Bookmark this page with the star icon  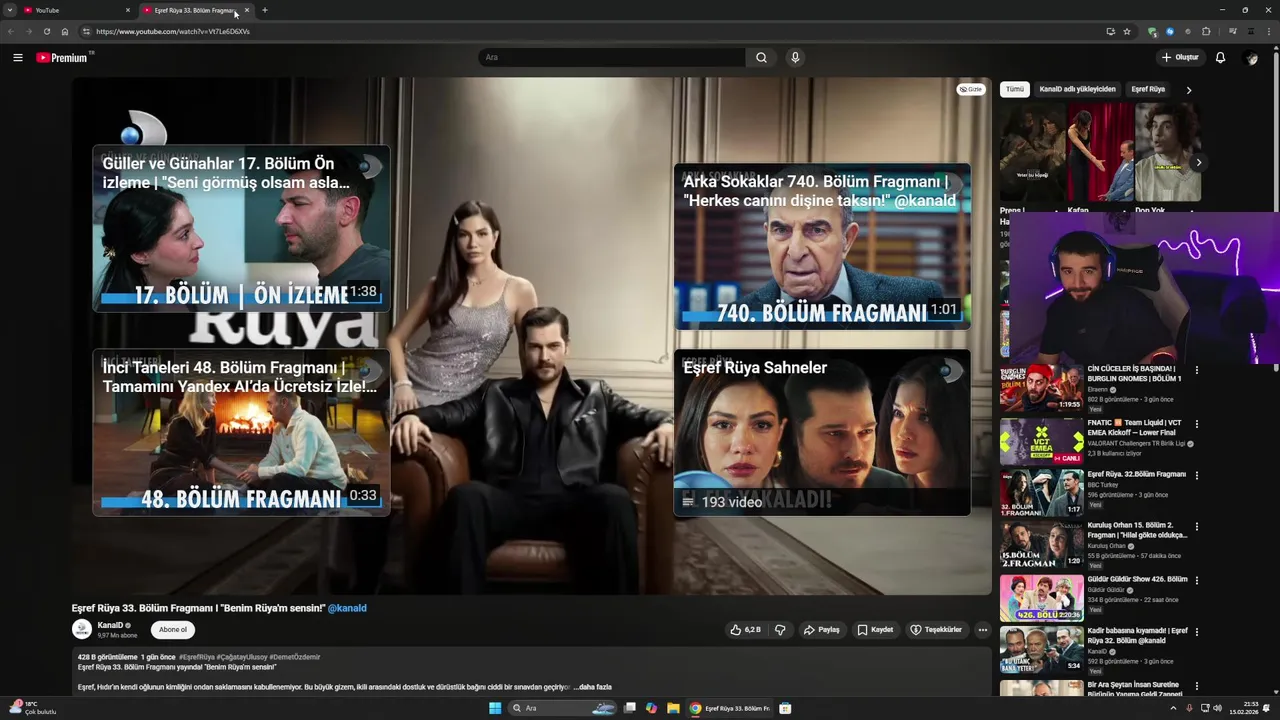point(1127,31)
